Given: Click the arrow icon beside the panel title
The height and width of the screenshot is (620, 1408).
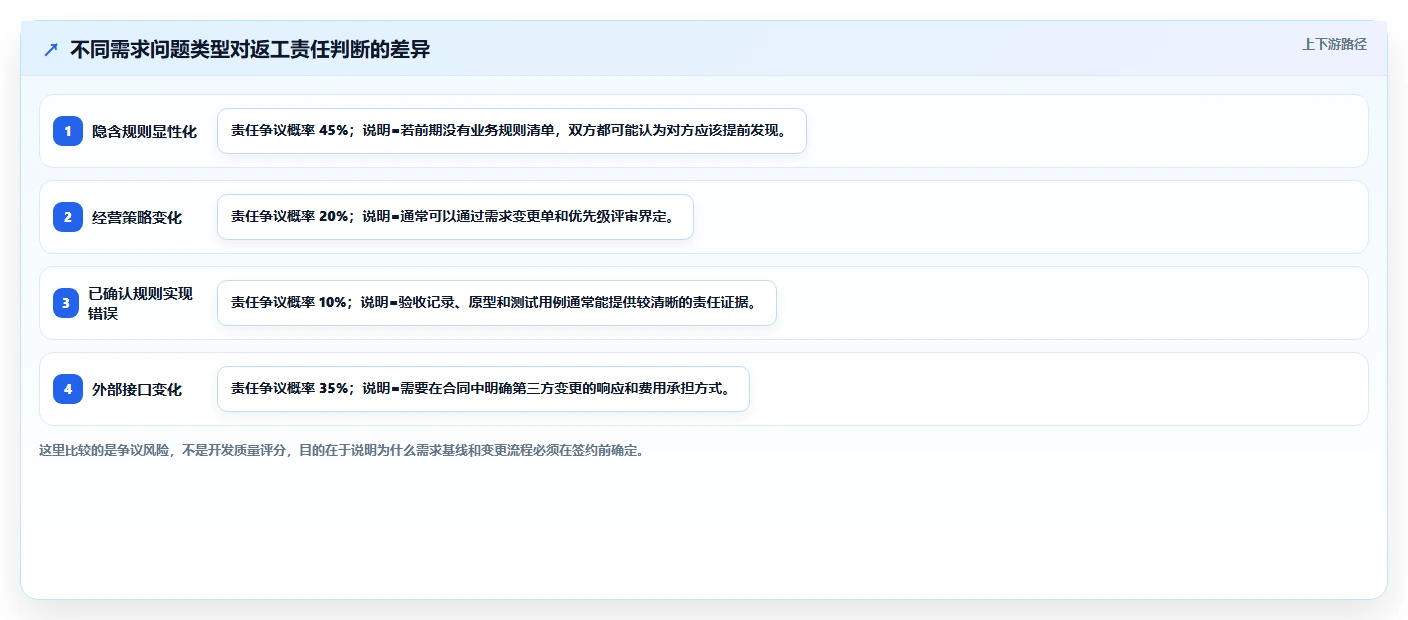Looking at the screenshot, I should coord(51,49).
